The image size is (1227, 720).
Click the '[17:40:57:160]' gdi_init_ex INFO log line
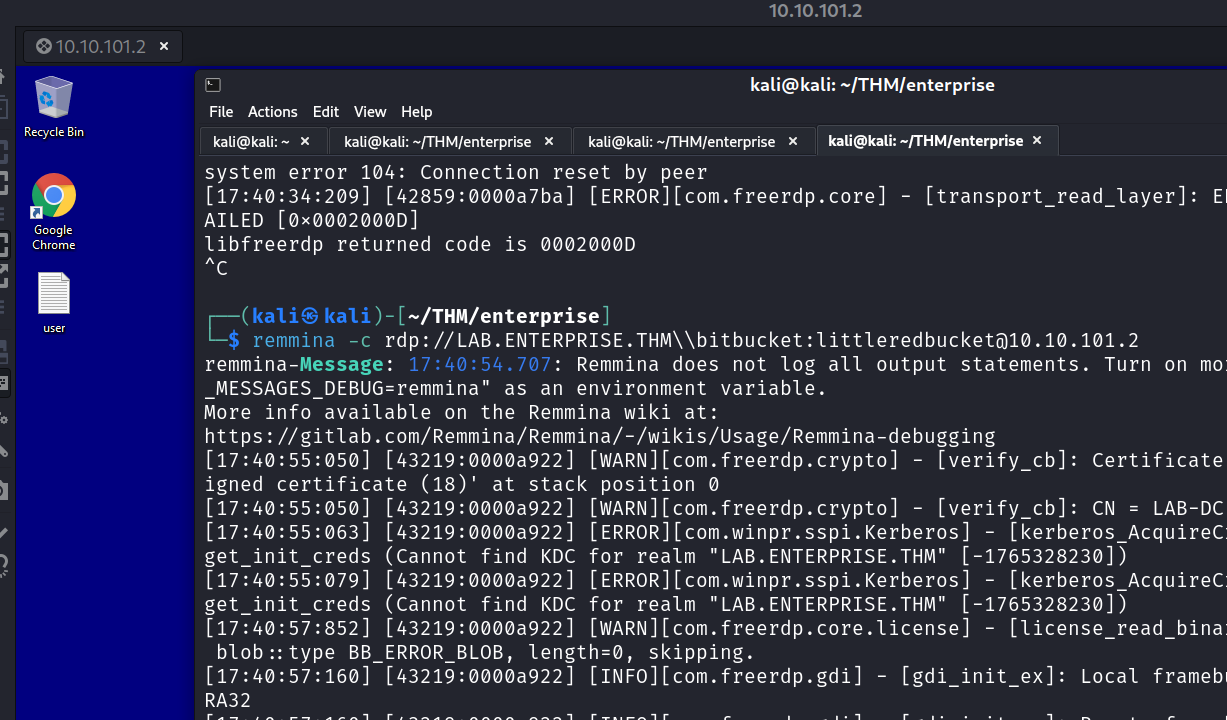(715, 676)
